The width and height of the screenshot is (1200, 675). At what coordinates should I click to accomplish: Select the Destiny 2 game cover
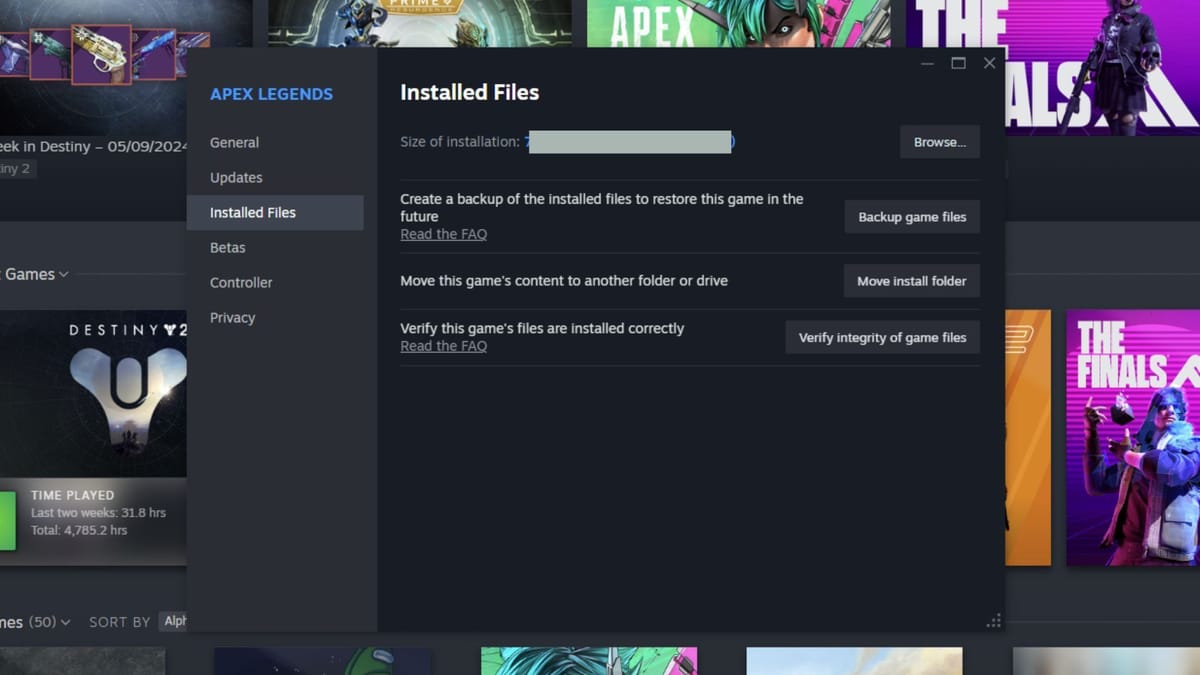point(93,393)
